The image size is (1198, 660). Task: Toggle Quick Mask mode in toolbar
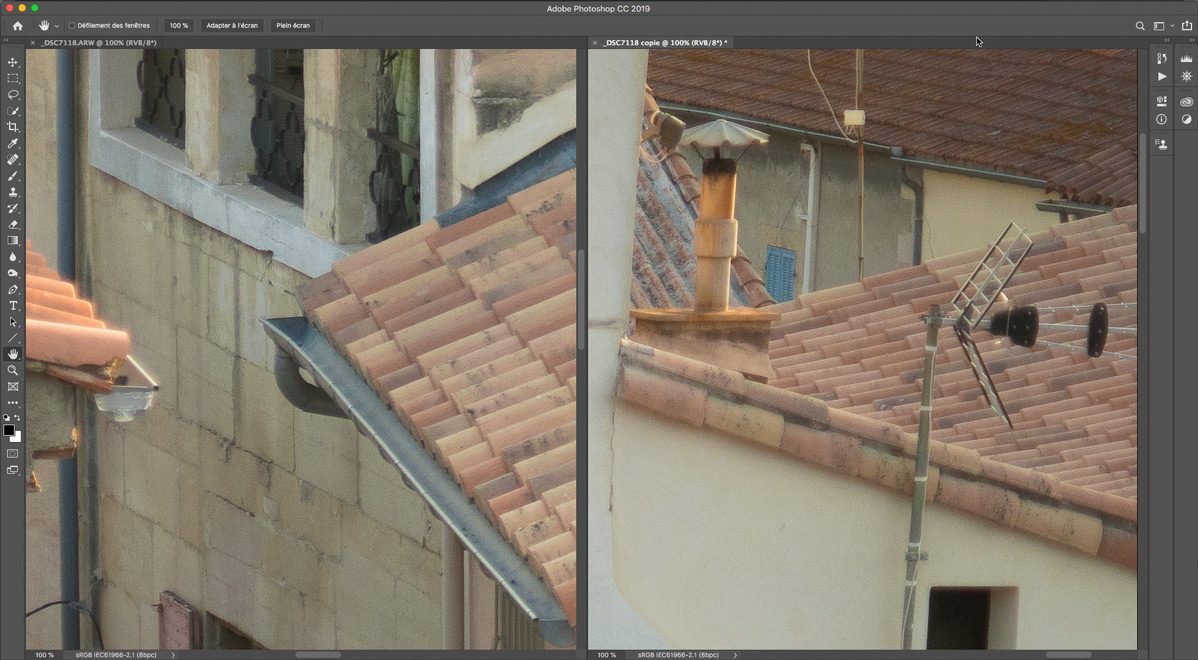[13, 454]
